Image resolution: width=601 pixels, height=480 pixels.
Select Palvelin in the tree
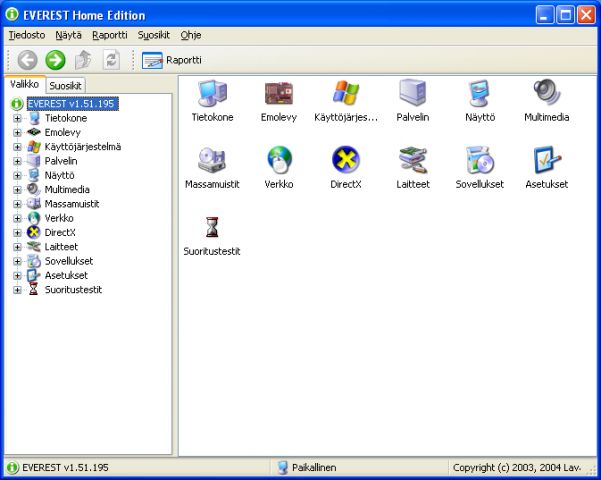[61, 161]
